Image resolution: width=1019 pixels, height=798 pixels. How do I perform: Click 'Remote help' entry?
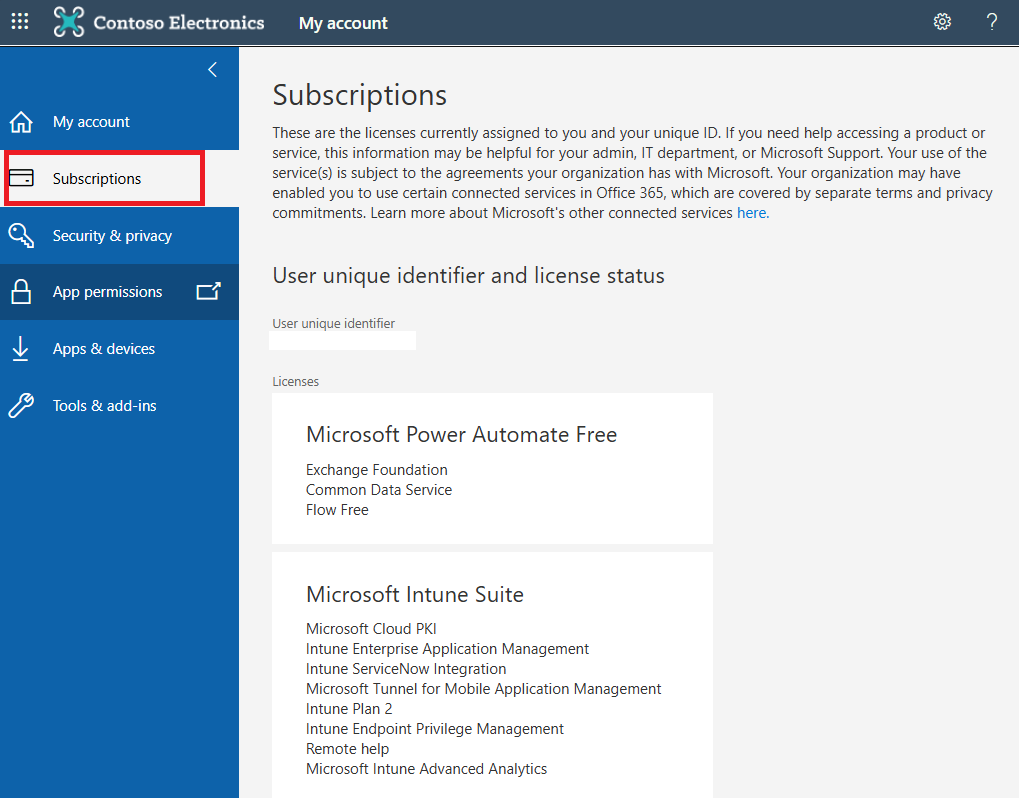[x=348, y=749]
